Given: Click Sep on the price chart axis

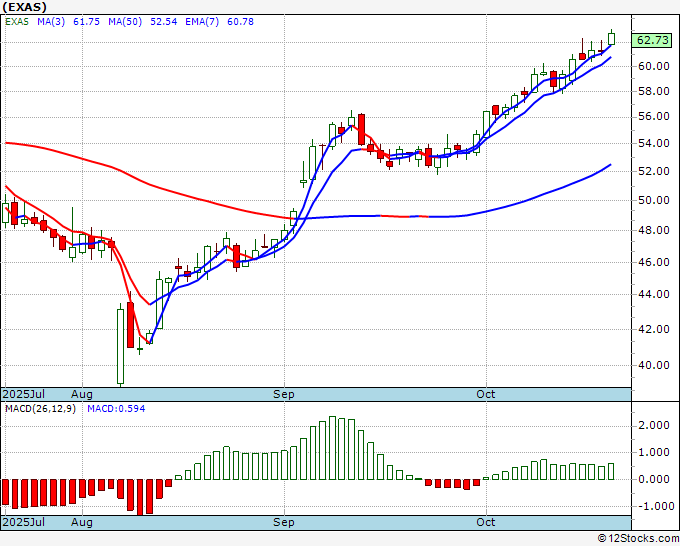Looking at the screenshot, I should [284, 394].
